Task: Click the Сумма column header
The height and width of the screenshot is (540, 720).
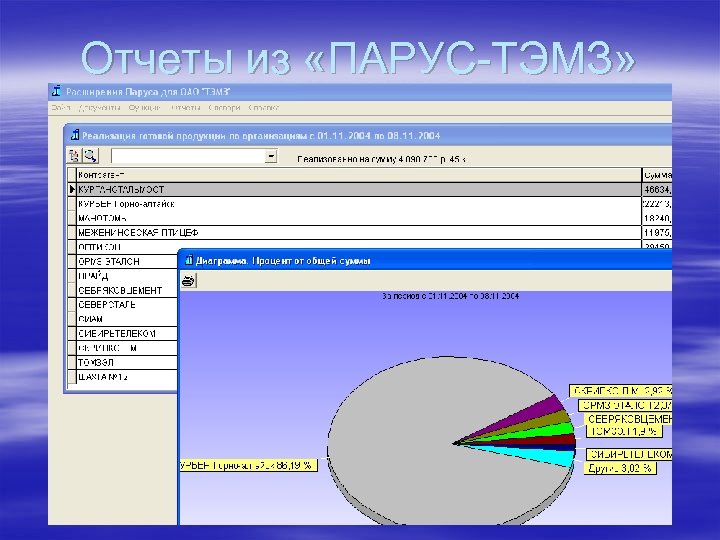Action: point(657,175)
